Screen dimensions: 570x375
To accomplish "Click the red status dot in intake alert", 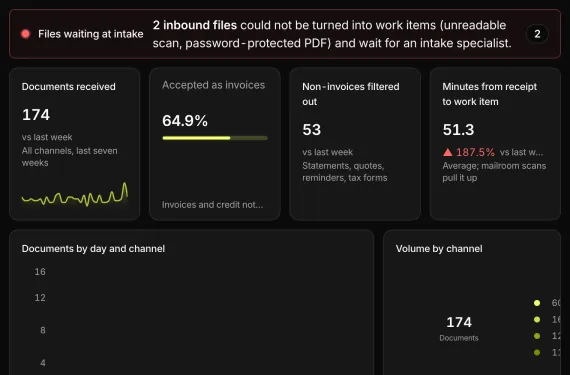I will coord(25,34).
